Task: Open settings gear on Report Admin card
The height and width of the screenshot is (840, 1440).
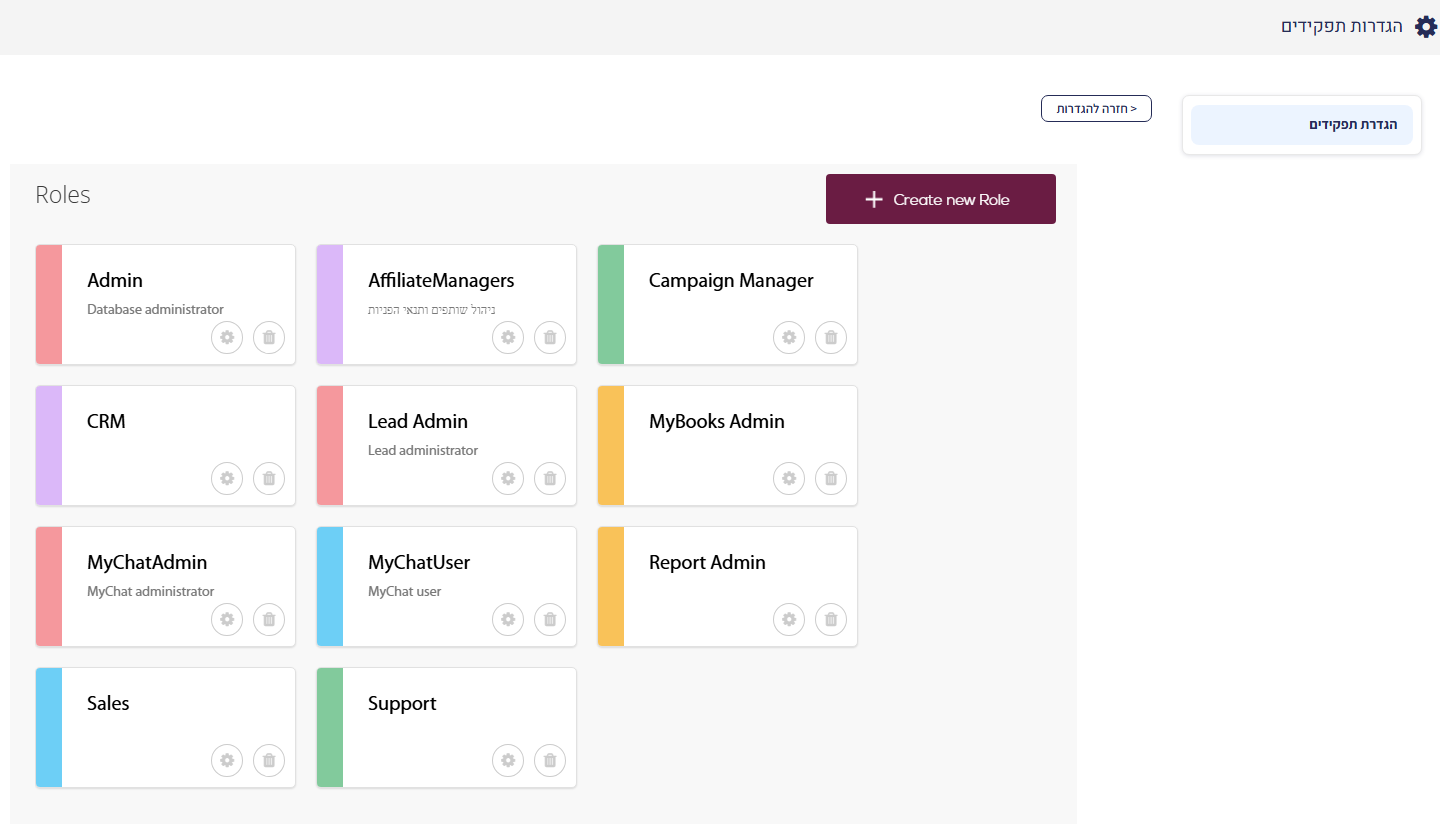Action: pyautogui.click(x=789, y=620)
